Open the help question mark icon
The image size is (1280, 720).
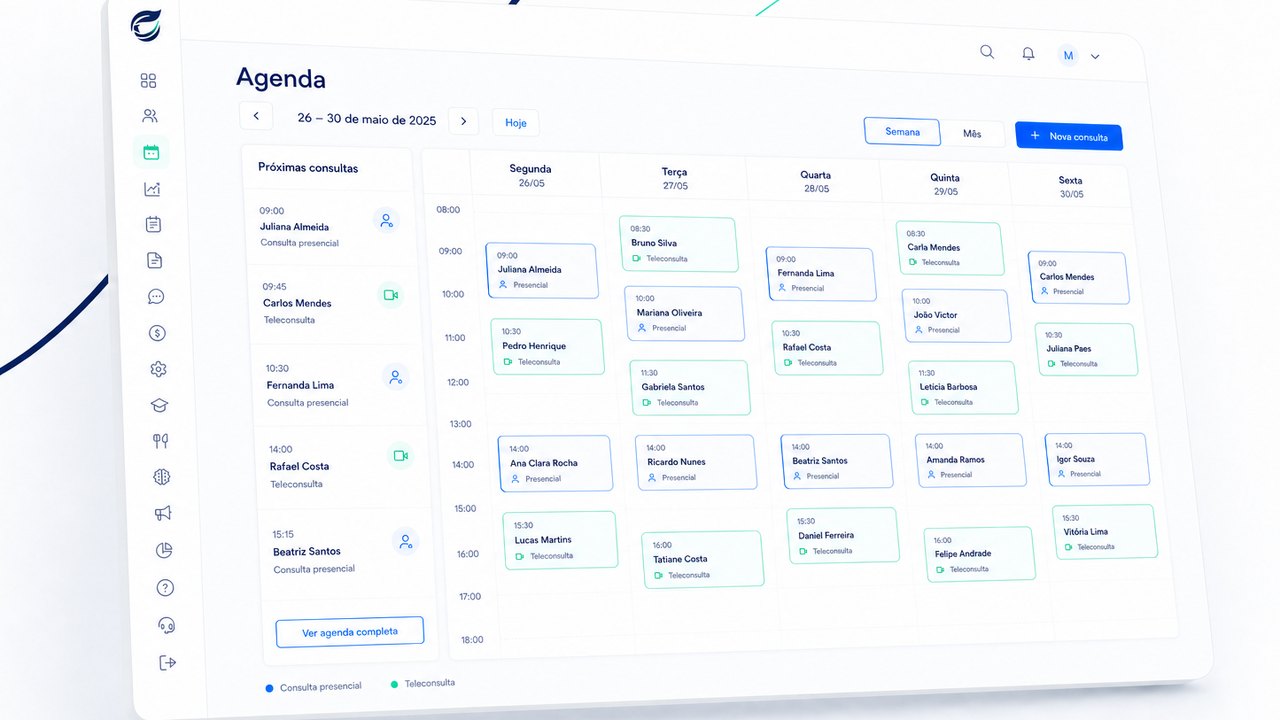pyautogui.click(x=165, y=588)
